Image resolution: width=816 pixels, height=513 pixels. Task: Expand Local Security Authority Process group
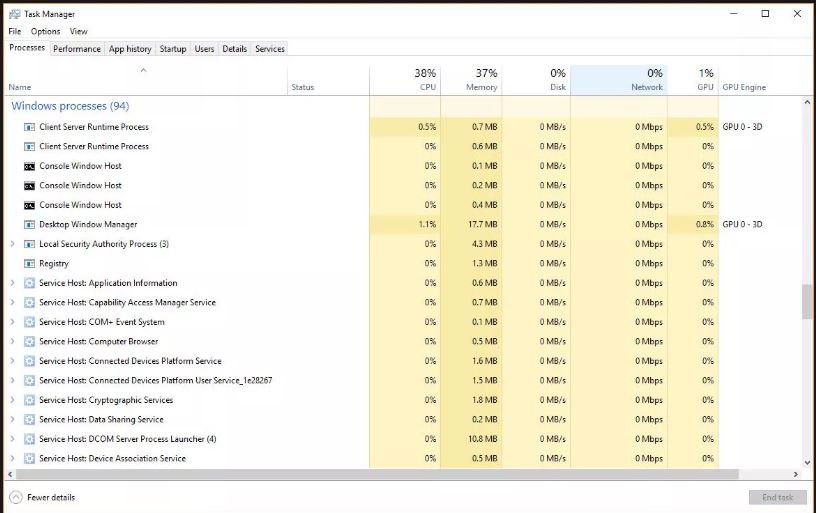[12, 244]
